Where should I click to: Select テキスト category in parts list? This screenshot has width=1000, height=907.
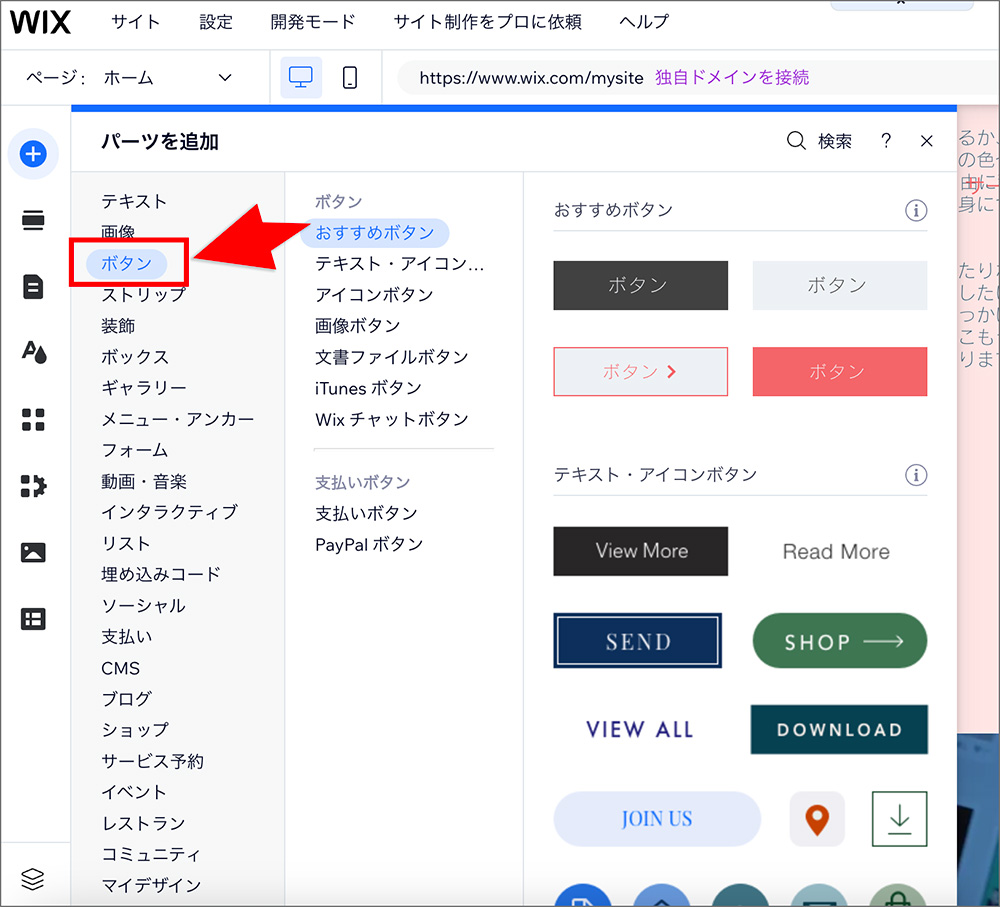coord(134,202)
